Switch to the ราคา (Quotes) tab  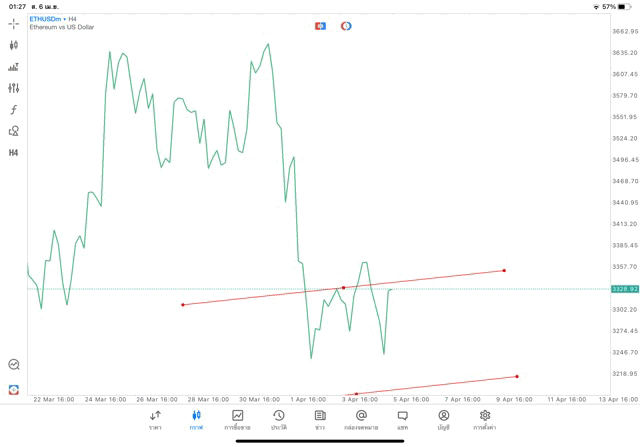point(155,420)
